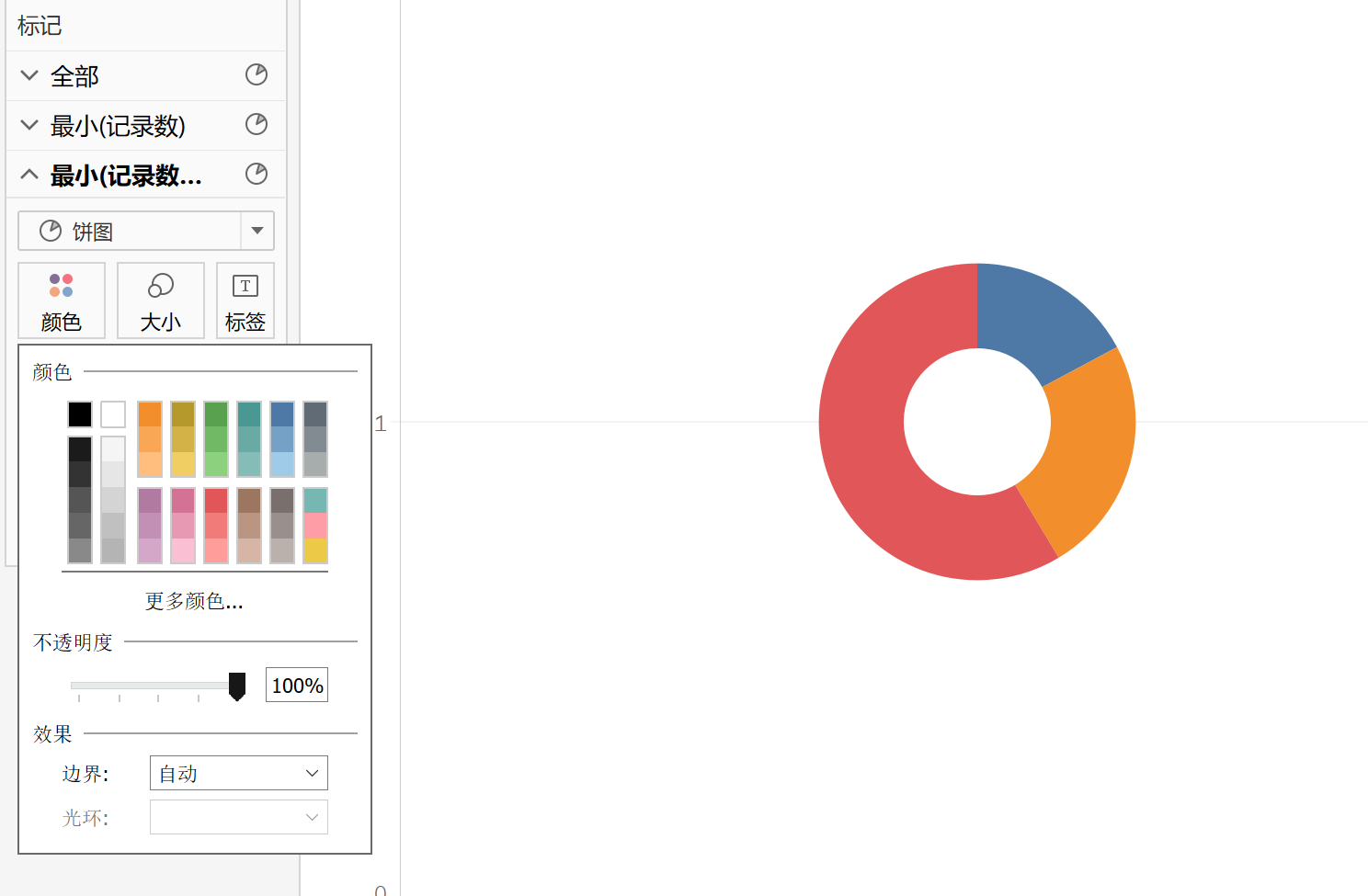Expand the 全部 marks section chevron
The height and width of the screenshot is (896, 1368).
click(x=29, y=75)
